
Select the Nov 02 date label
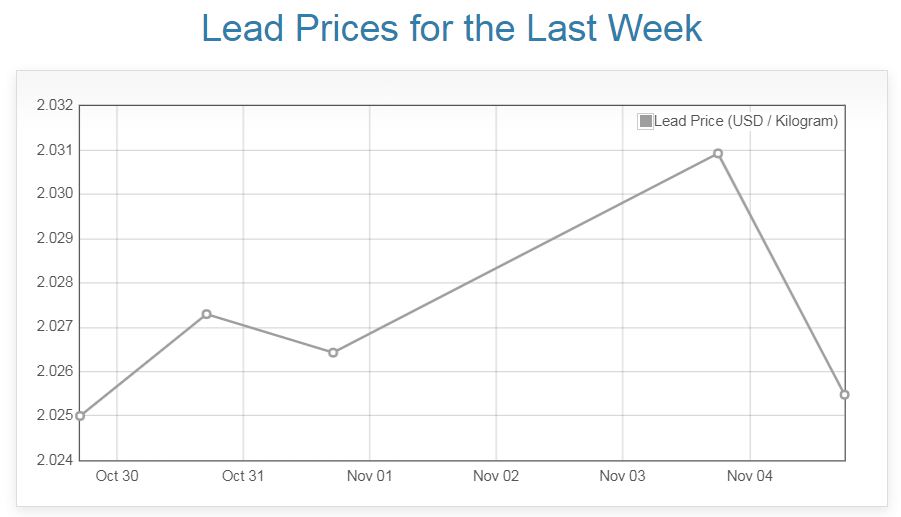pyautogui.click(x=496, y=477)
